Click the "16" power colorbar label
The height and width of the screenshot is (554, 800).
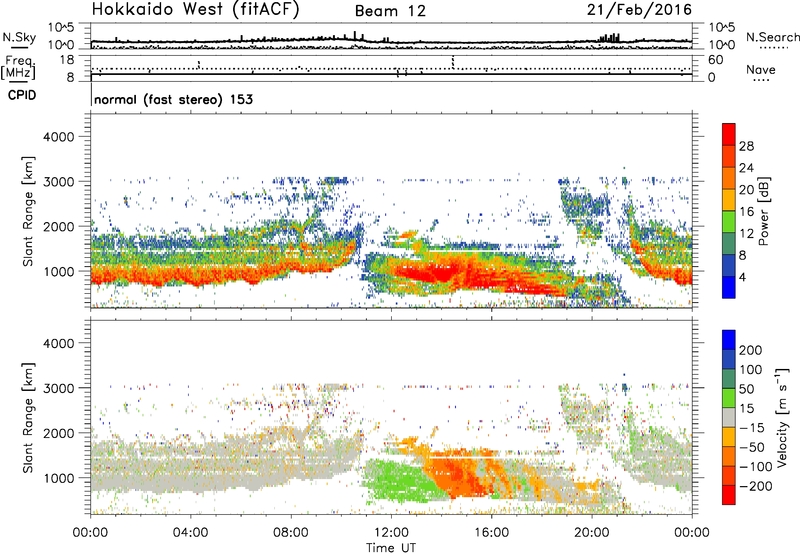(746, 212)
